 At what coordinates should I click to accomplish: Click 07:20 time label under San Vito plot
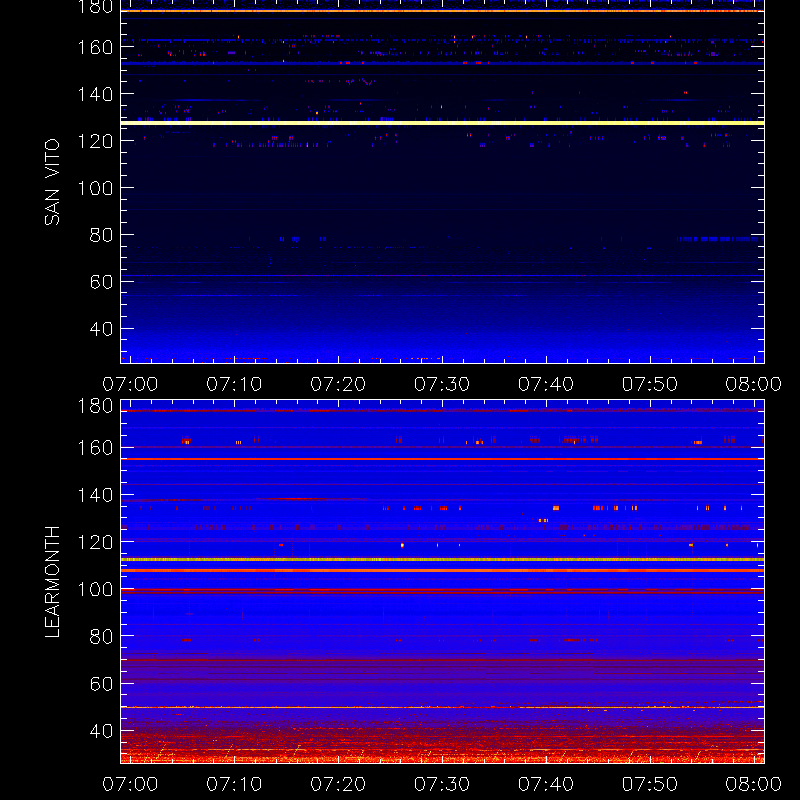(338, 384)
